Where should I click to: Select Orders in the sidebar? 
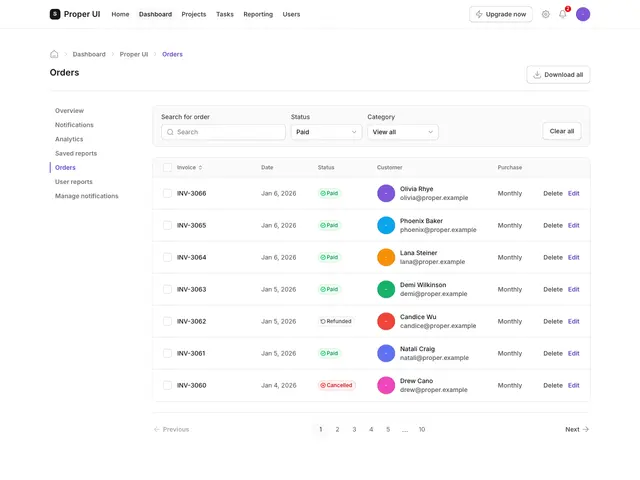pyautogui.click(x=65, y=167)
